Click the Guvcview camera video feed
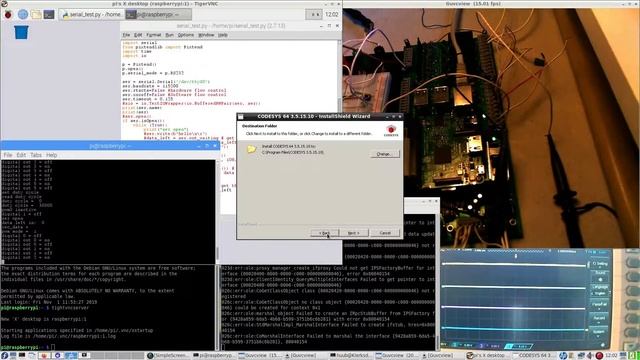 coord(491,128)
